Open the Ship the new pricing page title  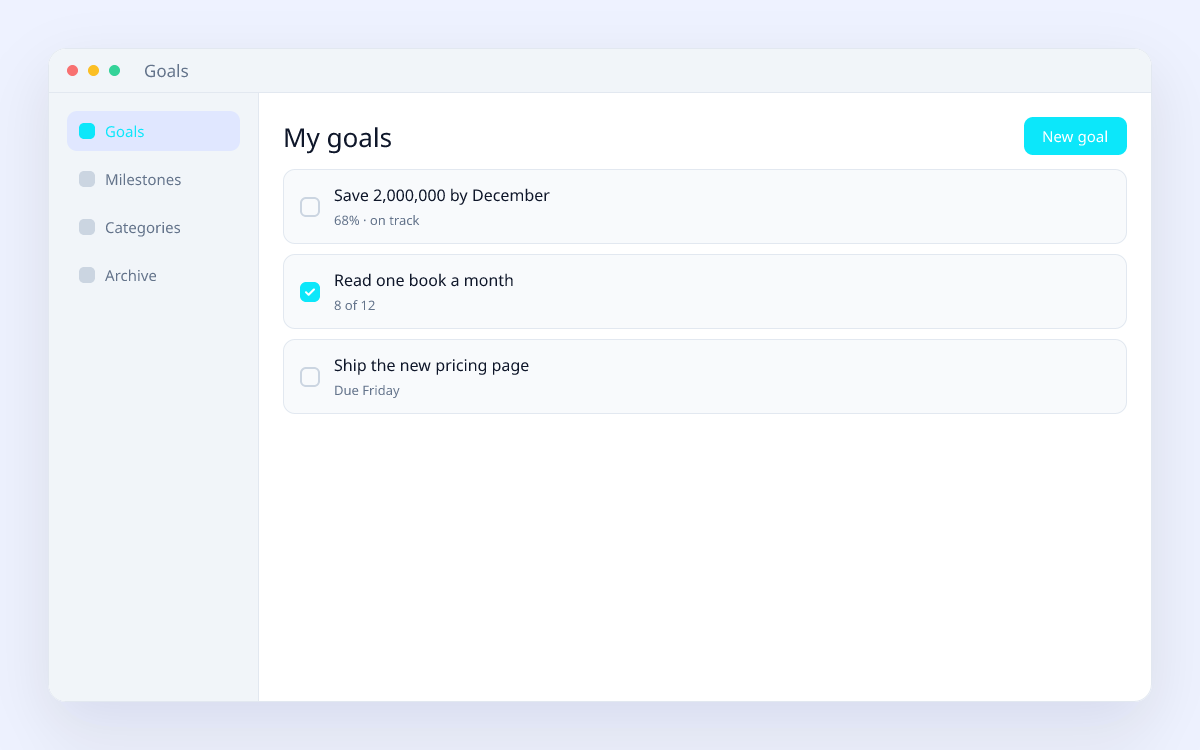point(431,366)
